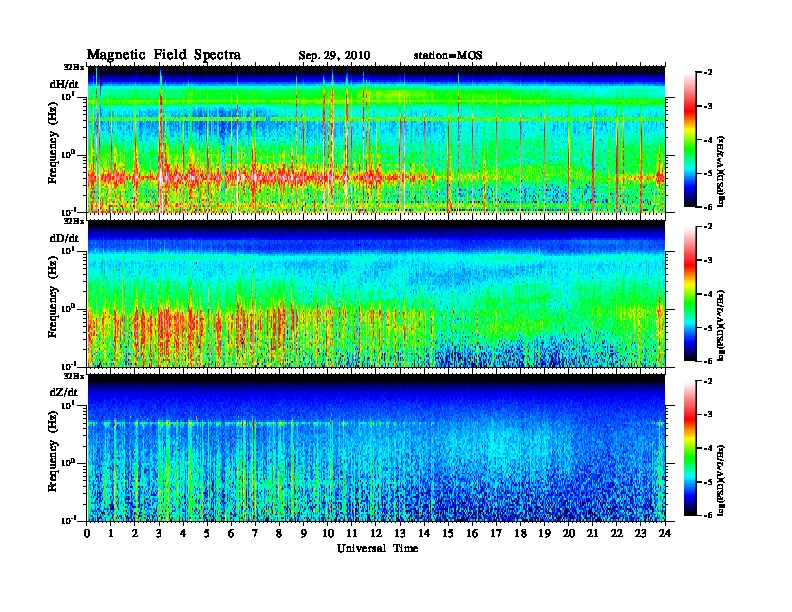Click the -2 tick on dH/dt color scale
The width and height of the screenshot is (792, 612).
[707, 73]
